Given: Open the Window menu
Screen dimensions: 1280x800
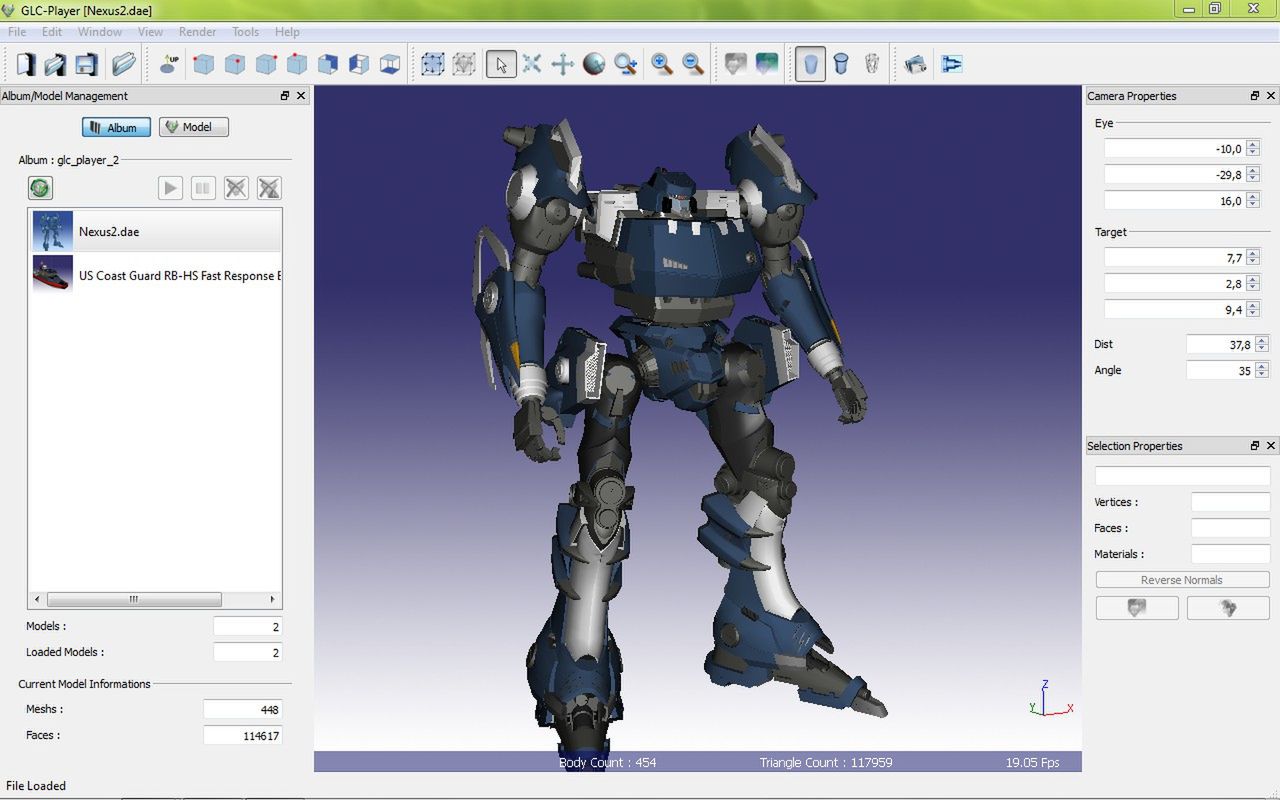Looking at the screenshot, I should tap(100, 32).
